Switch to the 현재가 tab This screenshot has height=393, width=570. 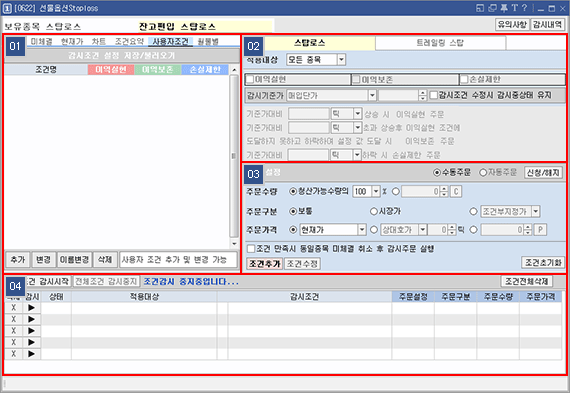pos(72,41)
